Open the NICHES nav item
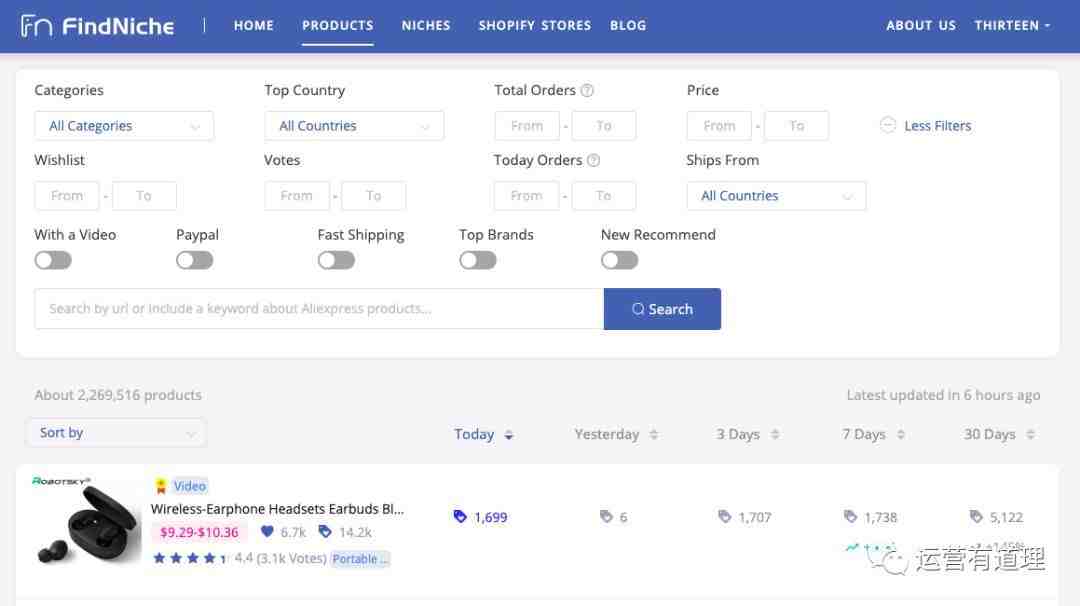This screenshot has width=1080, height=606. [426, 25]
